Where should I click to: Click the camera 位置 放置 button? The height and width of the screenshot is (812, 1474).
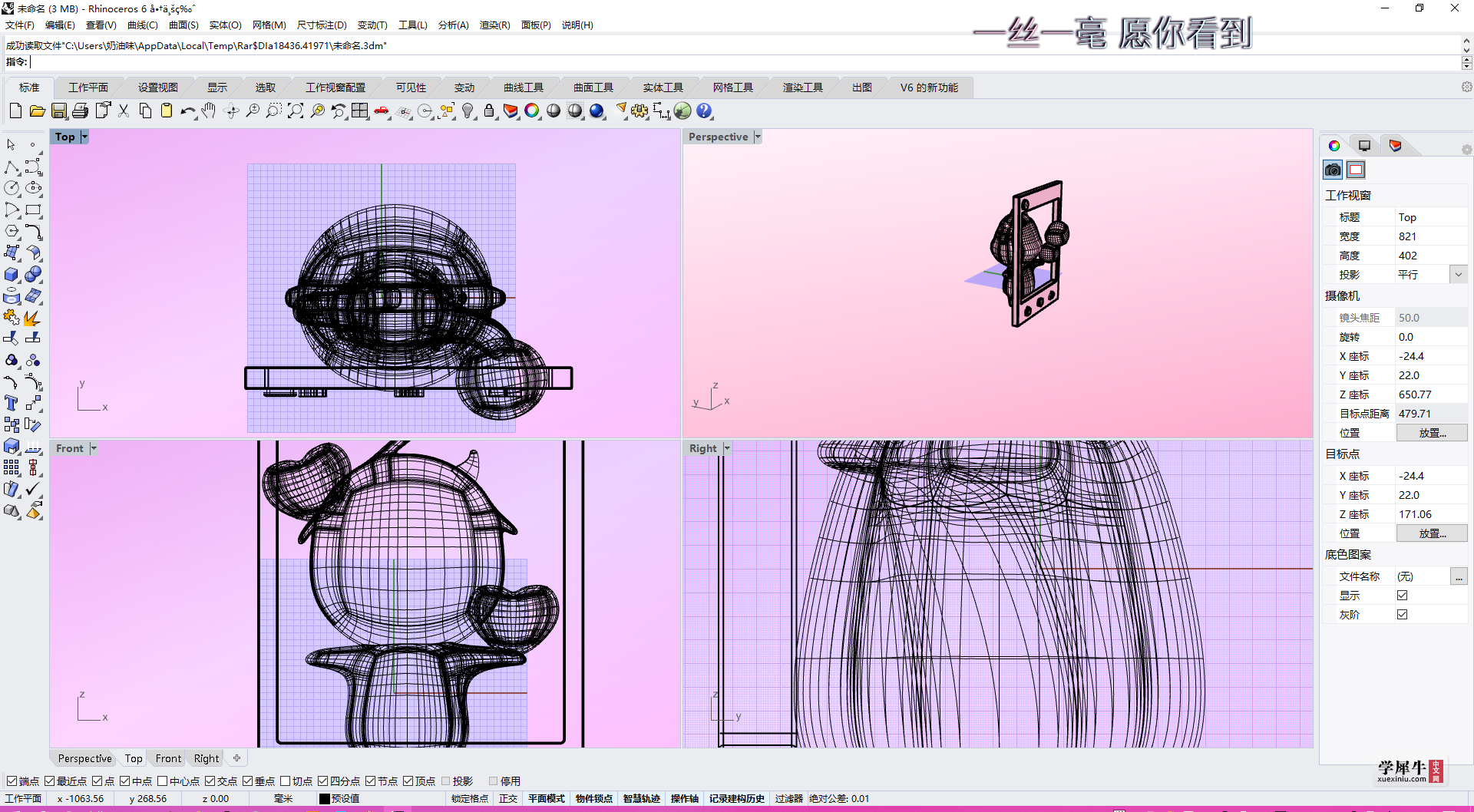[x=1432, y=433]
